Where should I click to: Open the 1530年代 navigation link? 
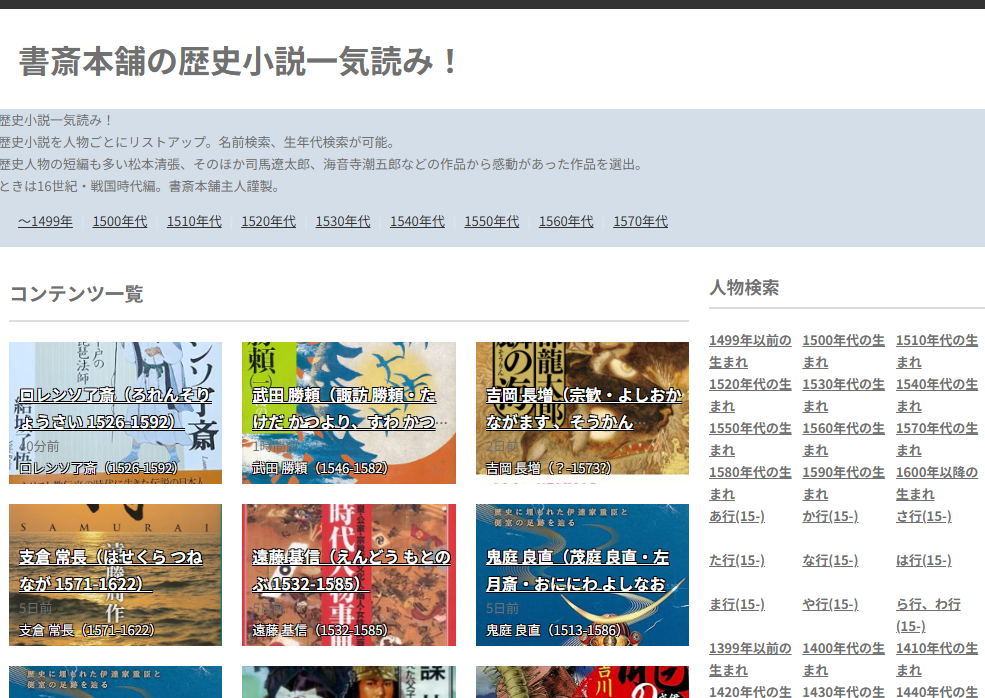coord(342,222)
